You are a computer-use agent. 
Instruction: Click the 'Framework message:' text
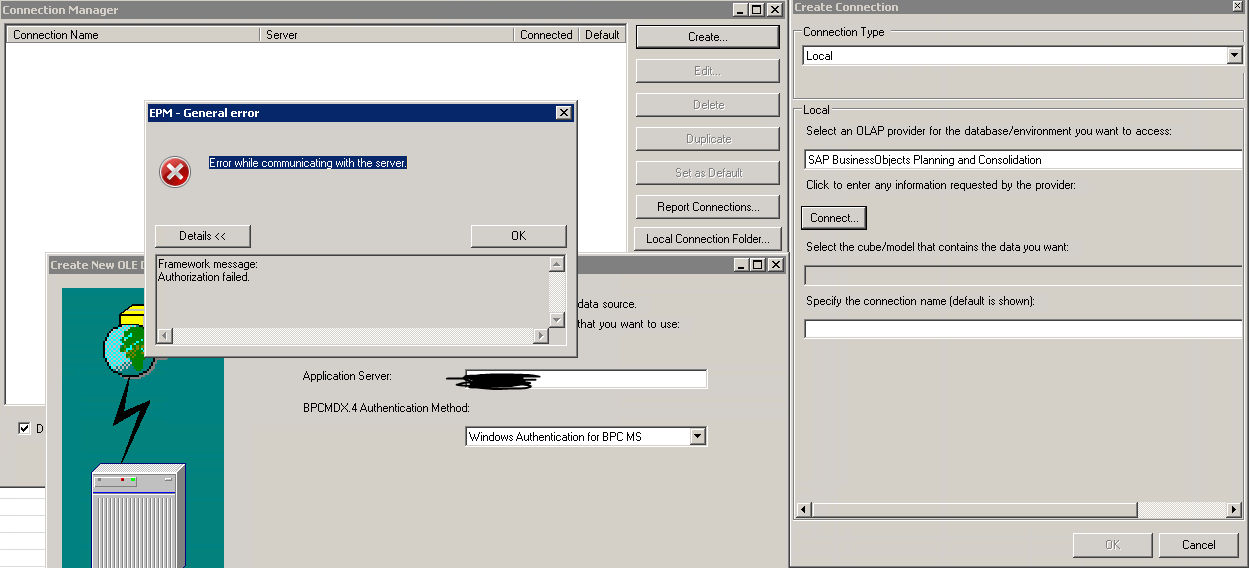(x=208, y=264)
